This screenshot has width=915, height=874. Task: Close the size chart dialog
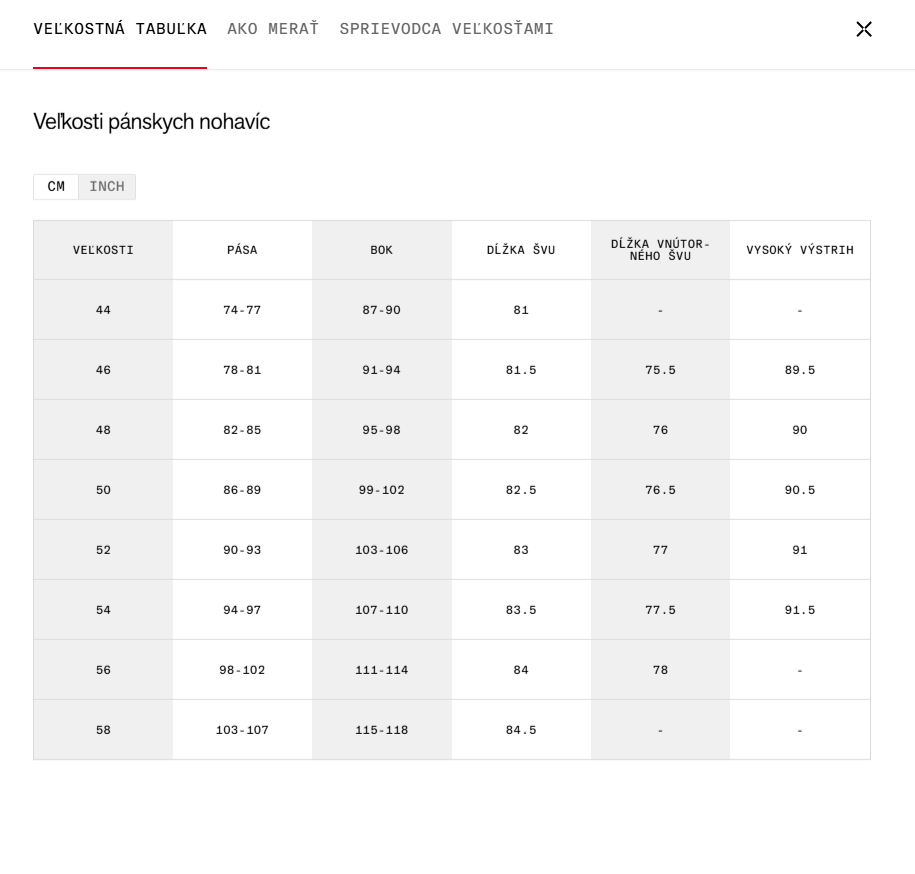864,29
